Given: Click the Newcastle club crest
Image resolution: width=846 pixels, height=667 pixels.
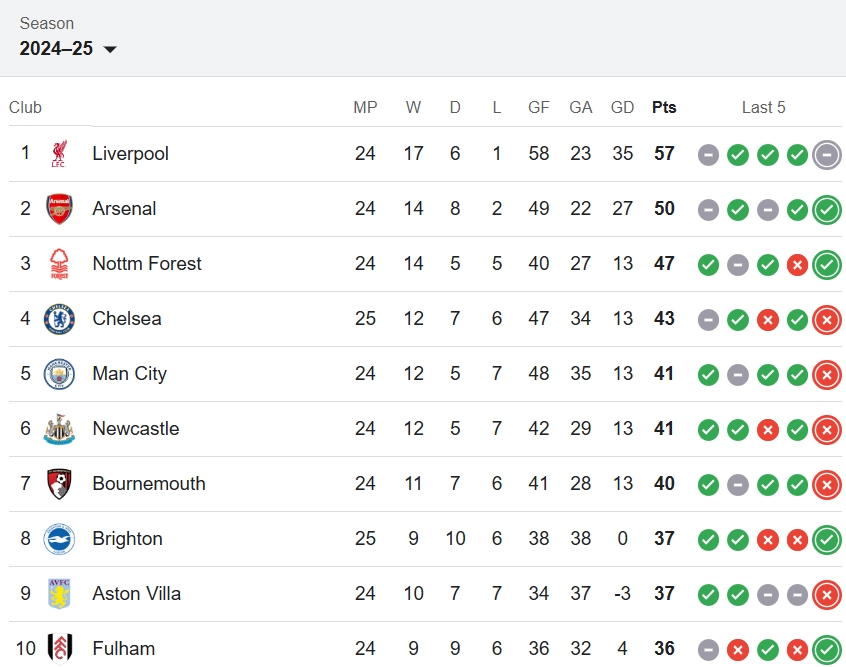Looking at the screenshot, I should (x=59, y=429).
